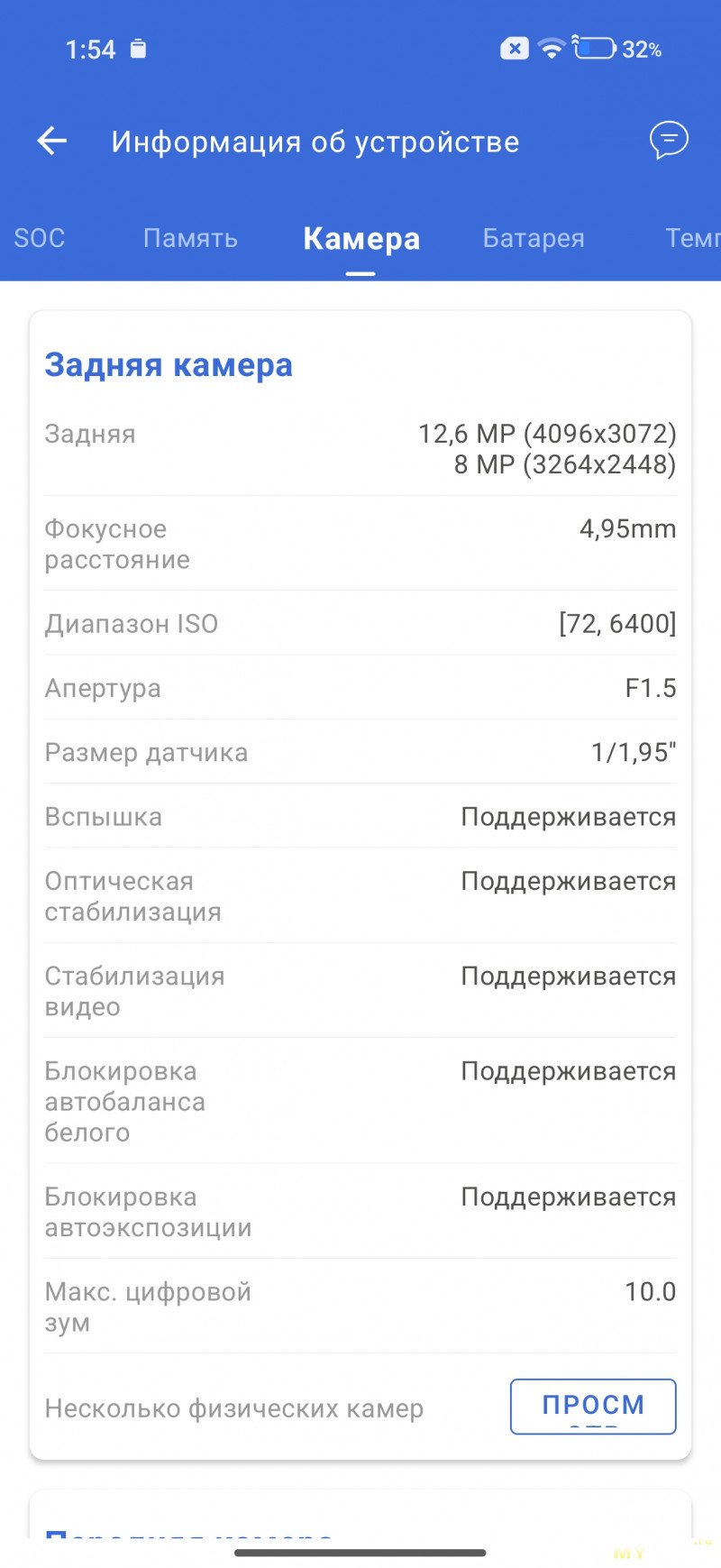Tap the Wi-Fi status icon
Screen dimensions: 721x1568
pyautogui.click(x=551, y=49)
